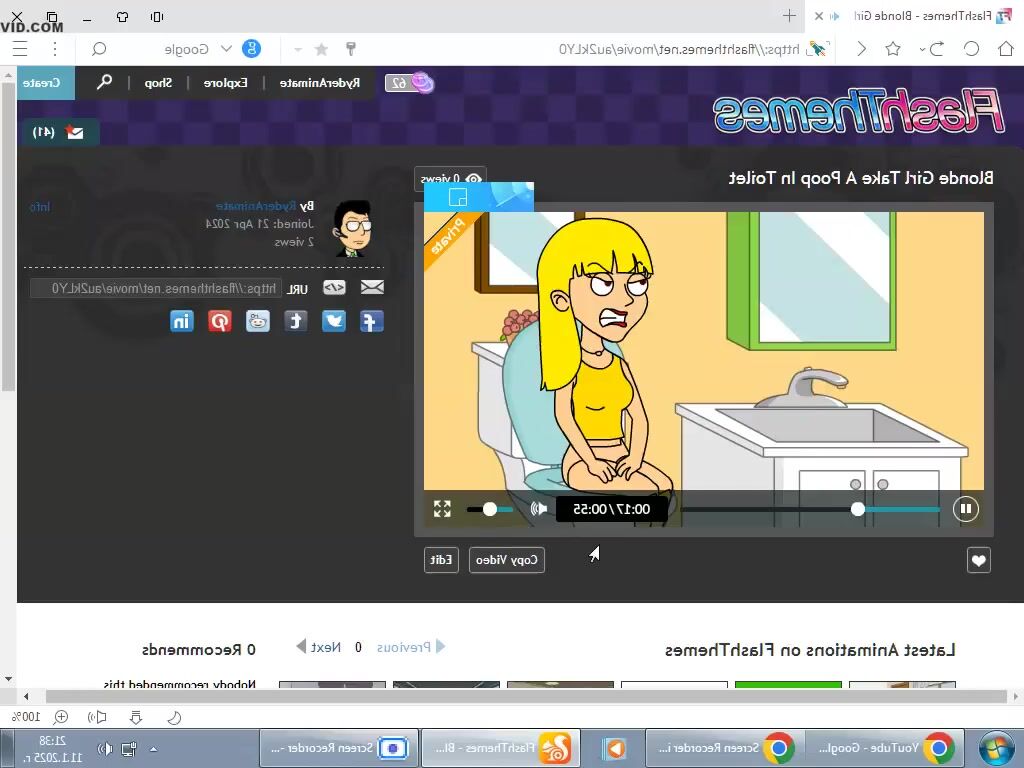
Task: Open the Explore menu item
Action: 225,83
